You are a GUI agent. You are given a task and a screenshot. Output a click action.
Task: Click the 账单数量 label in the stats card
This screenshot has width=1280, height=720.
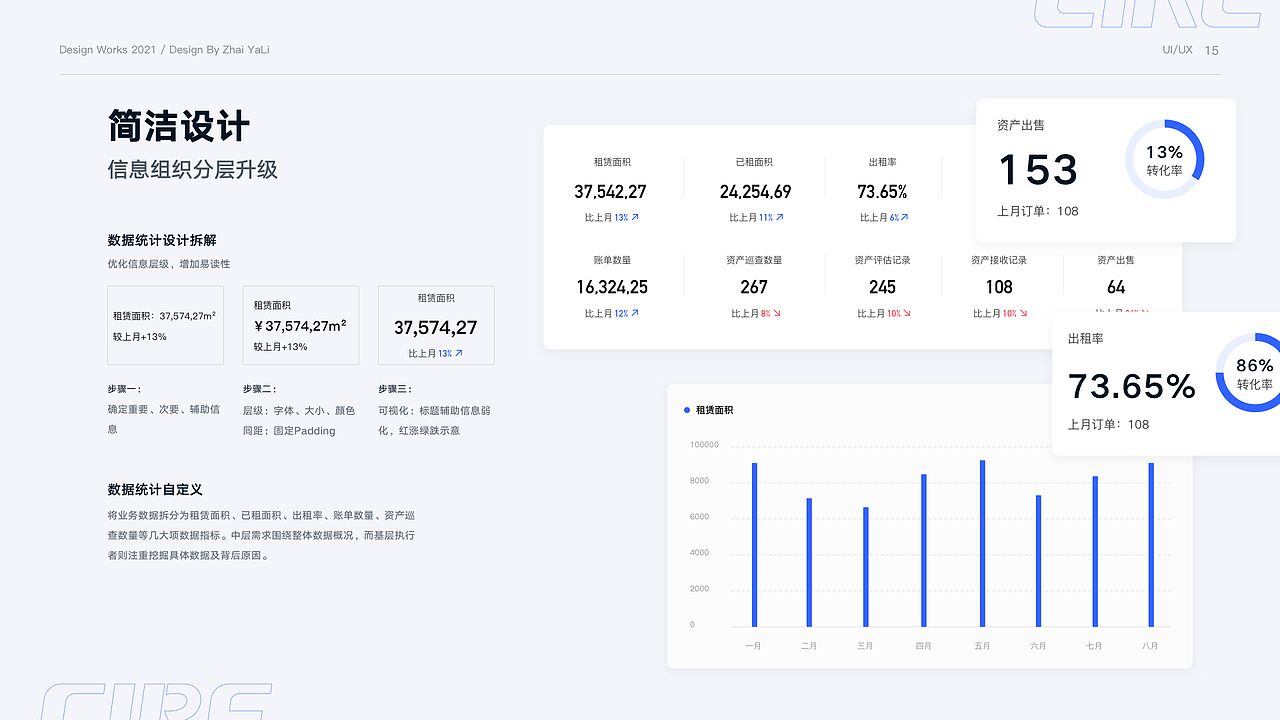point(612,260)
